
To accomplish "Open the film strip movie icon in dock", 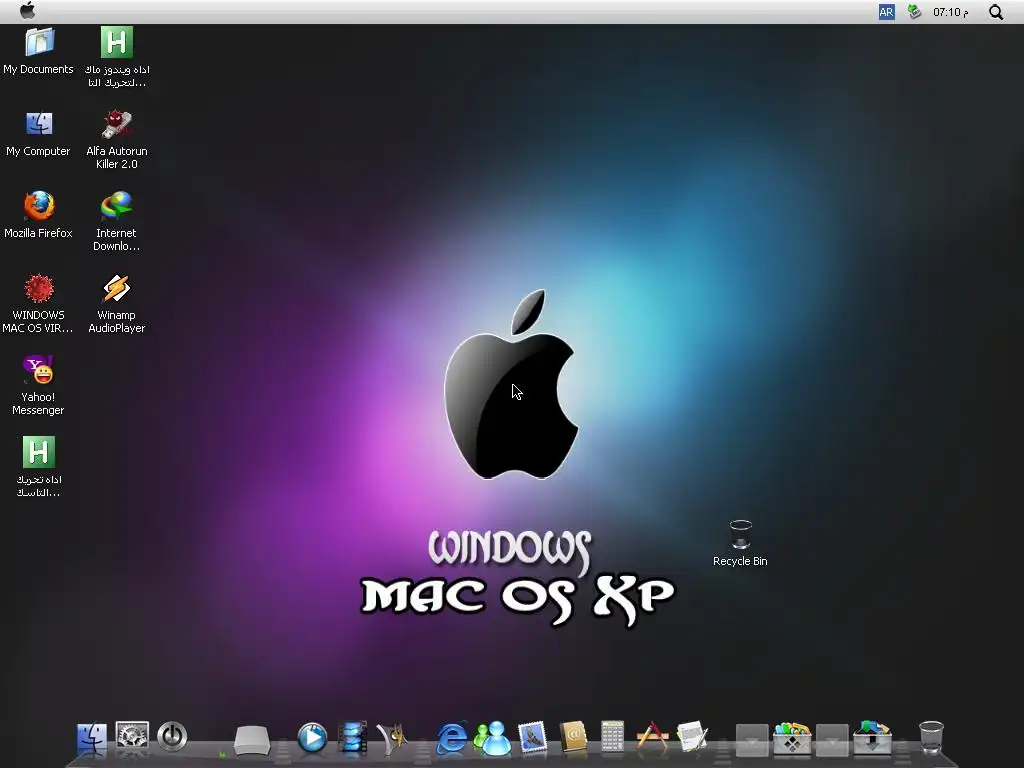I will tap(353, 738).
